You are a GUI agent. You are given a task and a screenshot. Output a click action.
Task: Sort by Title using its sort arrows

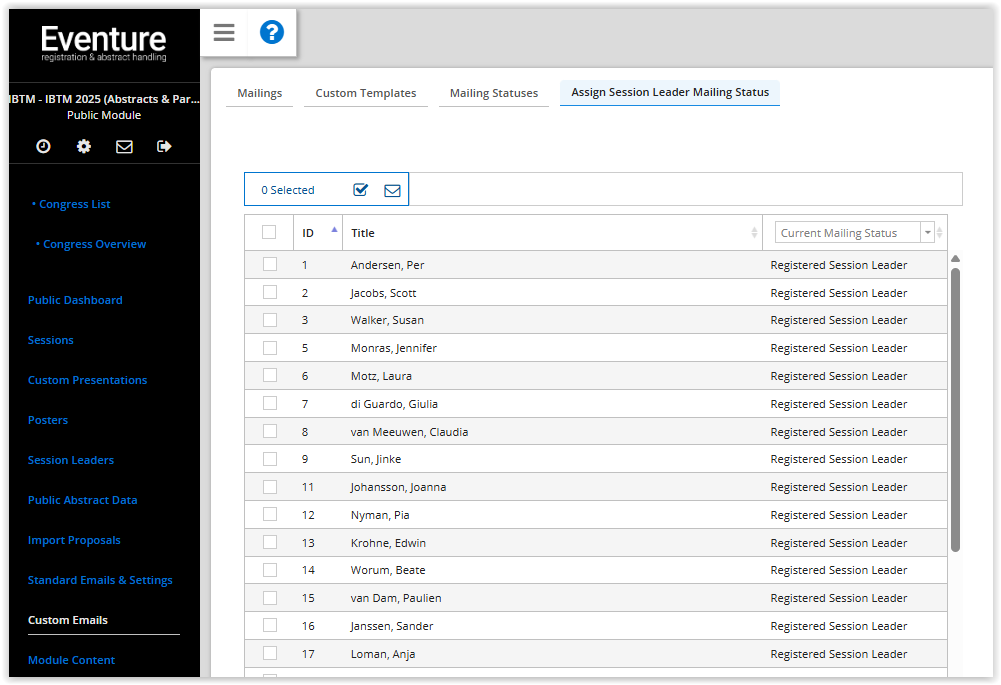[754, 233]
